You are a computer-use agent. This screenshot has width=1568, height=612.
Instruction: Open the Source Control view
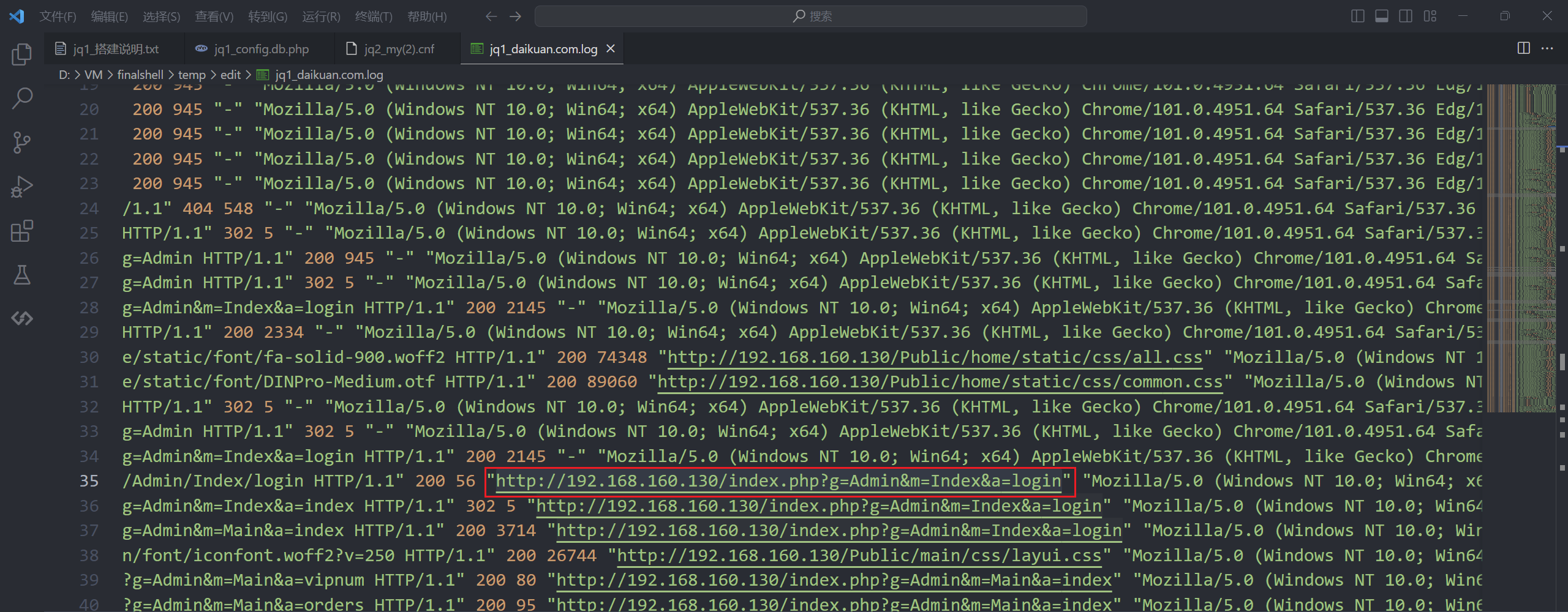22,142
